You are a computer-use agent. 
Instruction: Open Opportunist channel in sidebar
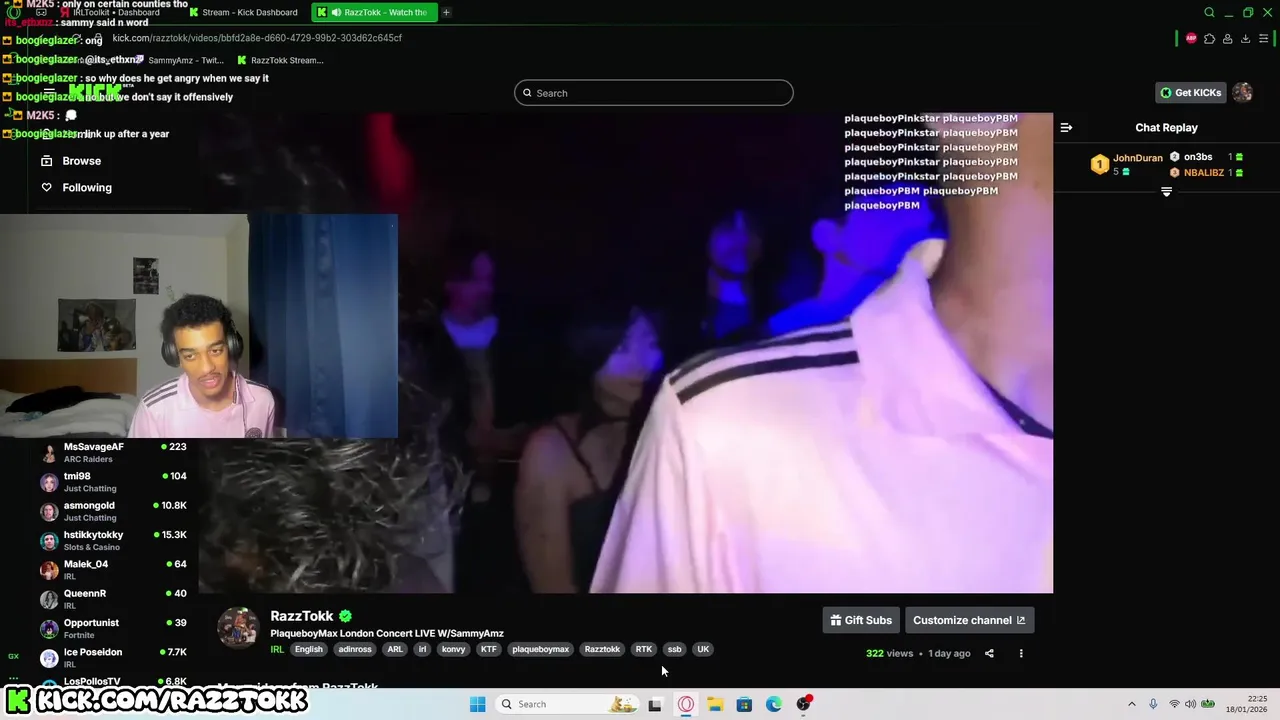[113, 628]
